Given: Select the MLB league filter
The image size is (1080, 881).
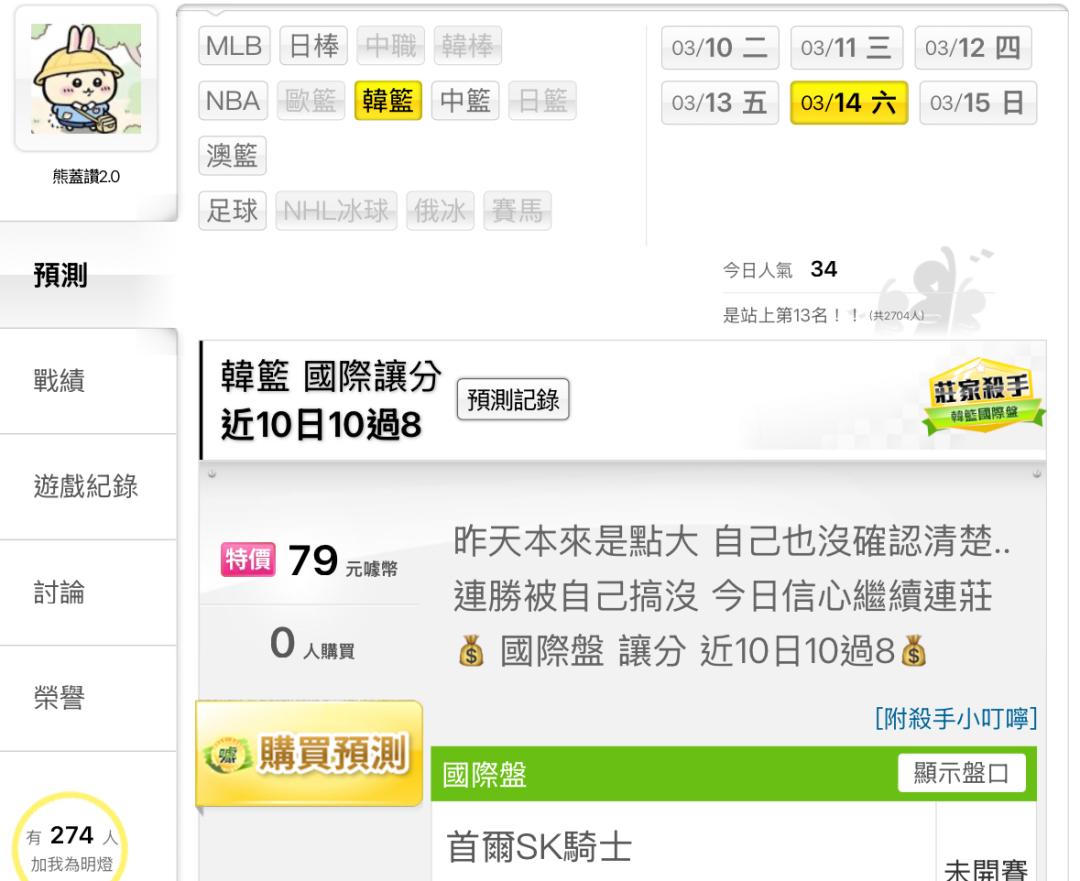Looking at the screenshot, I should (234, 45).
